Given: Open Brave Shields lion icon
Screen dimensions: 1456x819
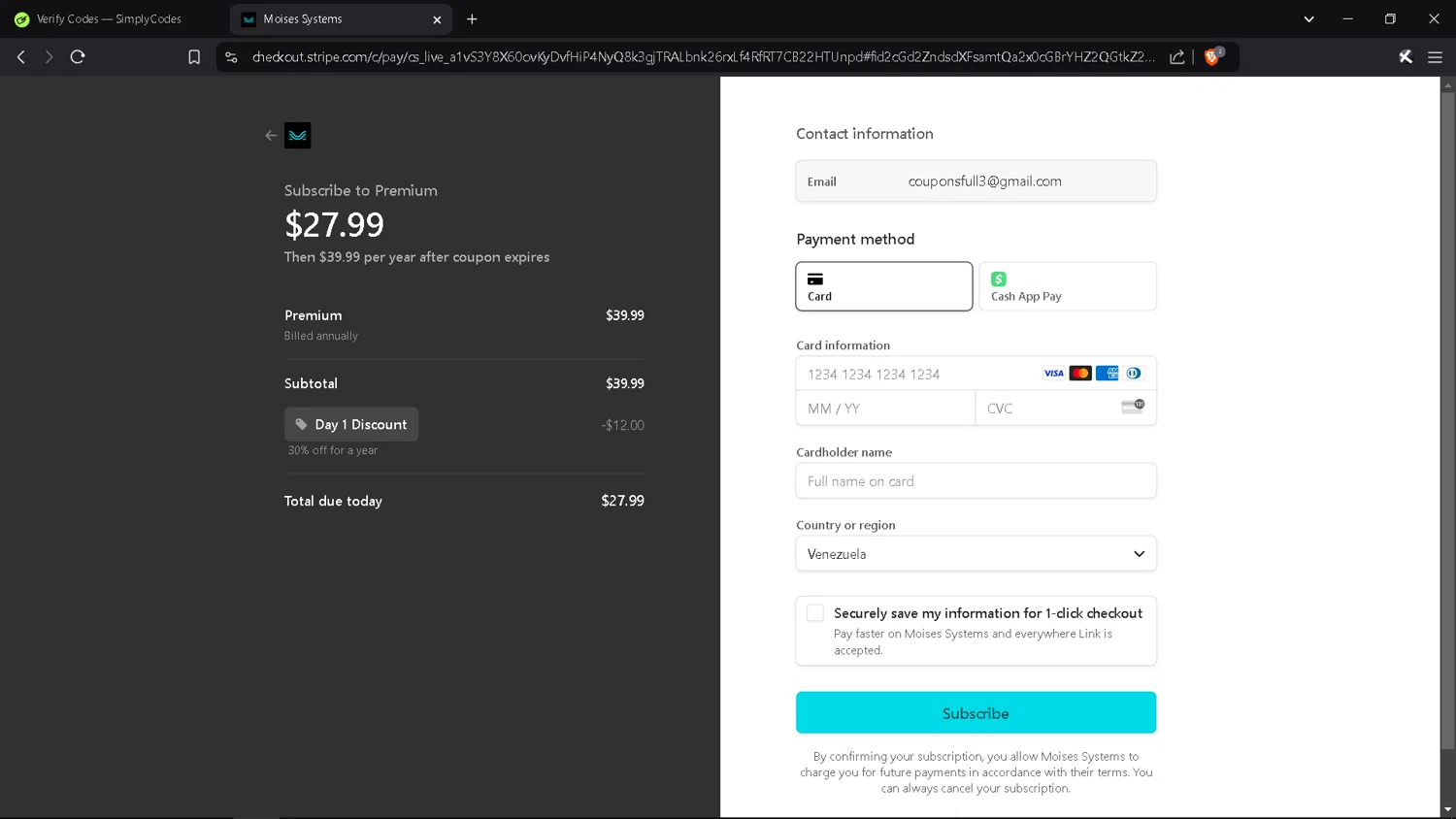Looking at the screenshot, I should [1211, 57].
